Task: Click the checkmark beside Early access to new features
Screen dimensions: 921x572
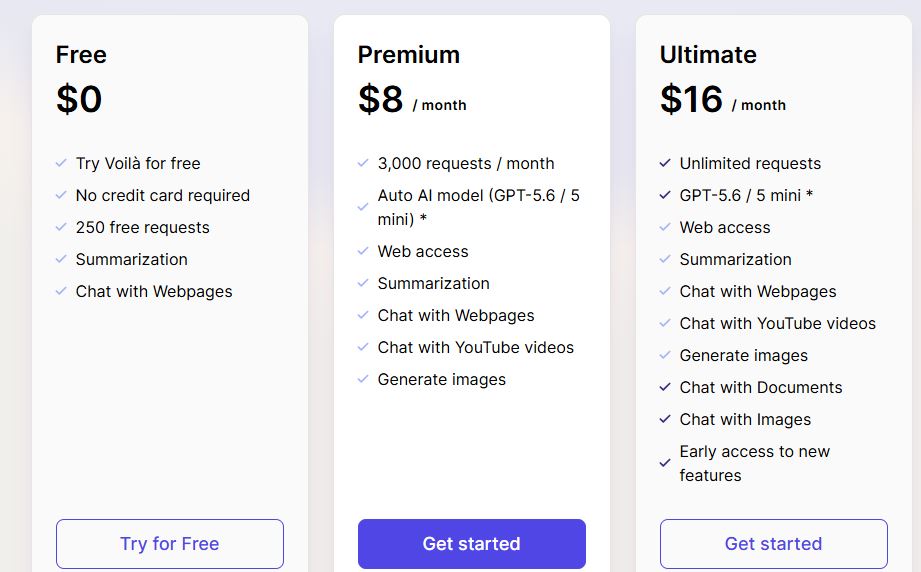Action: 665,463
